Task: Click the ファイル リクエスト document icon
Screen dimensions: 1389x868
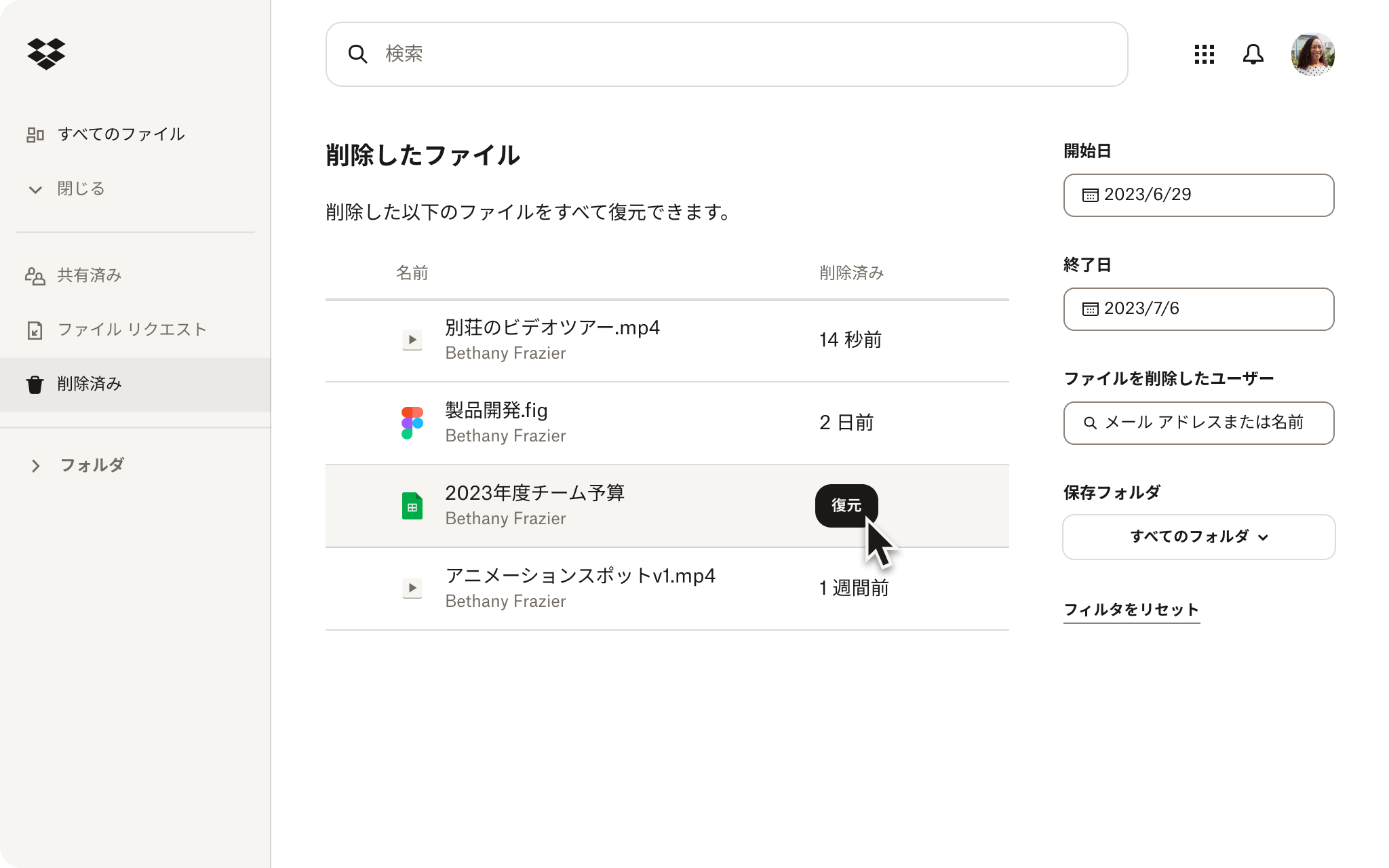Action: (35, 330)
